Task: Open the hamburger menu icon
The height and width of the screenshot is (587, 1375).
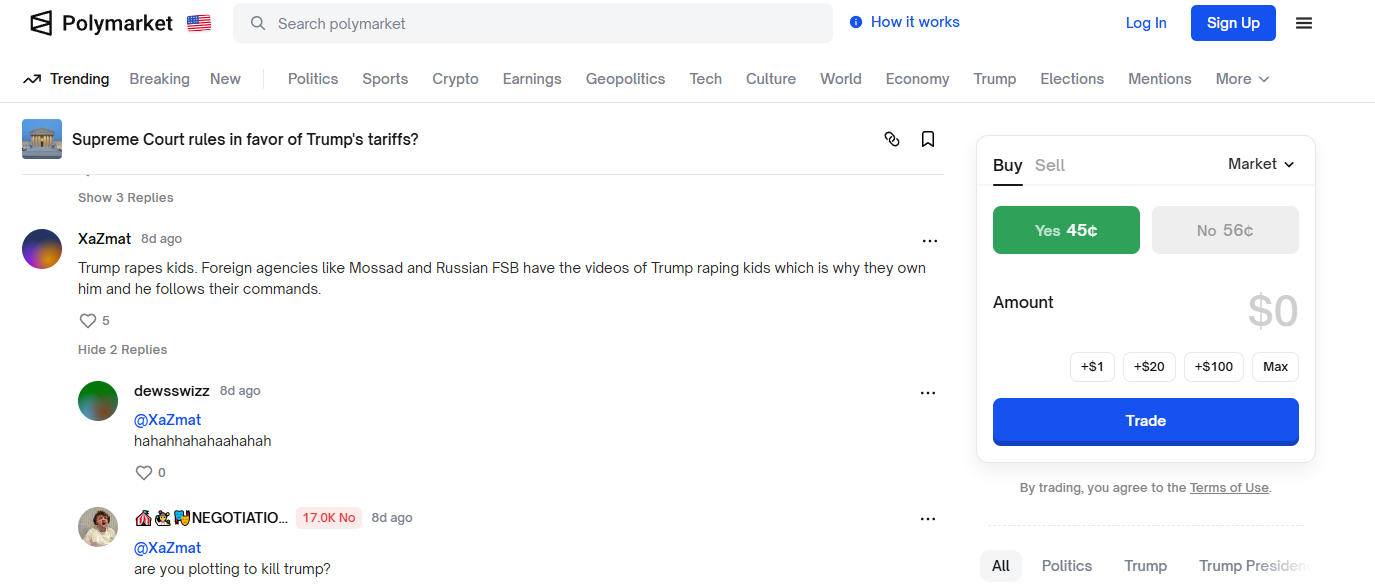Action: click(x=1304, y=23)
